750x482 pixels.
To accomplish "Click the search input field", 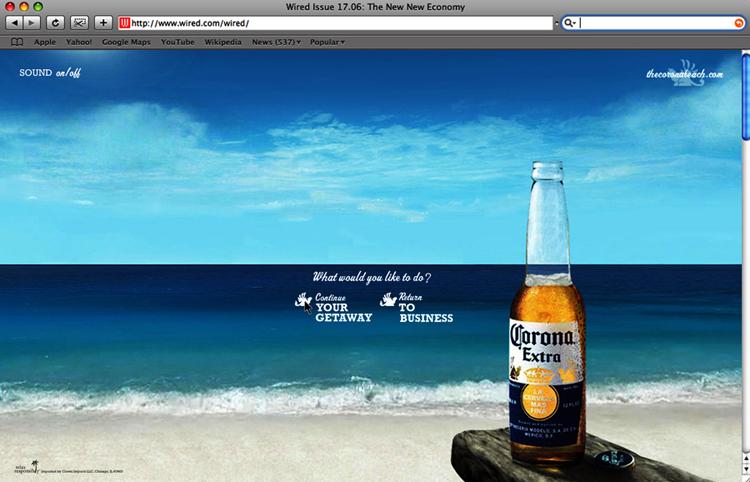I will [655, 23].
